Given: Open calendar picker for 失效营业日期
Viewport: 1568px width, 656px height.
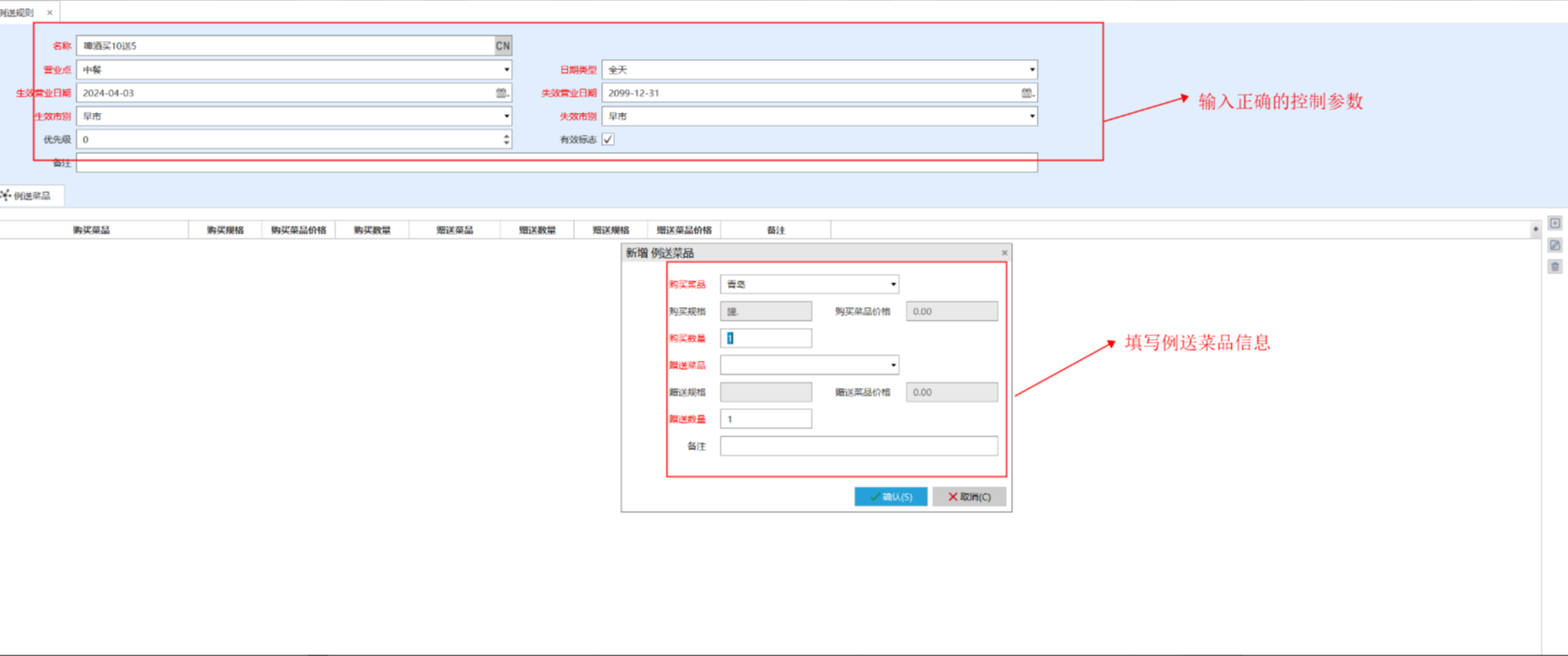Looking at the screenshot, I should (1027, 93).
